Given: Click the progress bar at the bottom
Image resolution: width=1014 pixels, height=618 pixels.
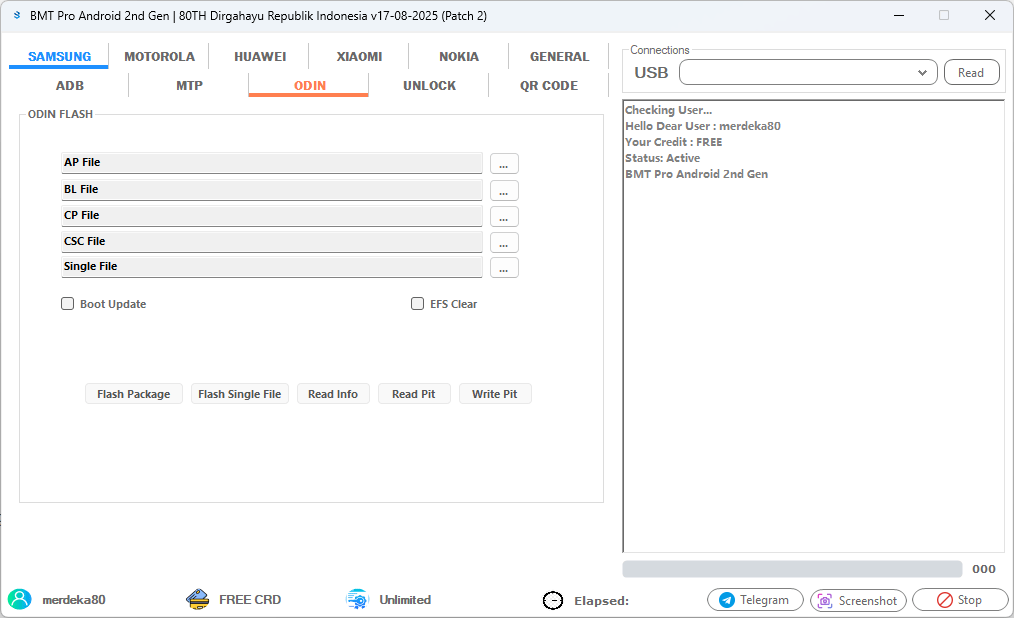Looking at the screenshot, I should (x=790, y=568).
